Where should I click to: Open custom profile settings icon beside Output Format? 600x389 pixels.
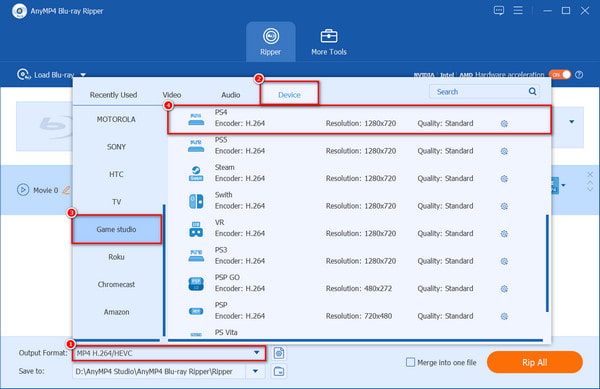(279, 353)
